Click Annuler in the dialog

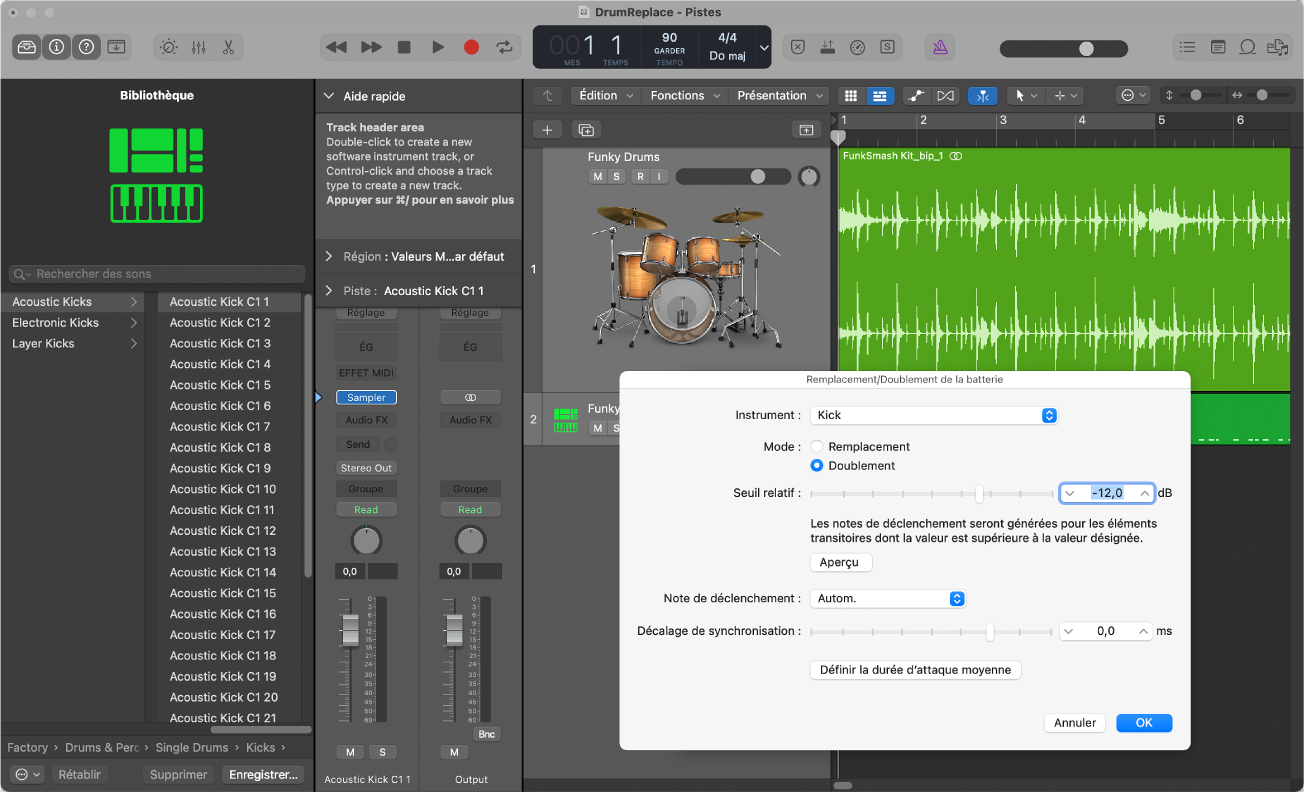pos(1075,723)
